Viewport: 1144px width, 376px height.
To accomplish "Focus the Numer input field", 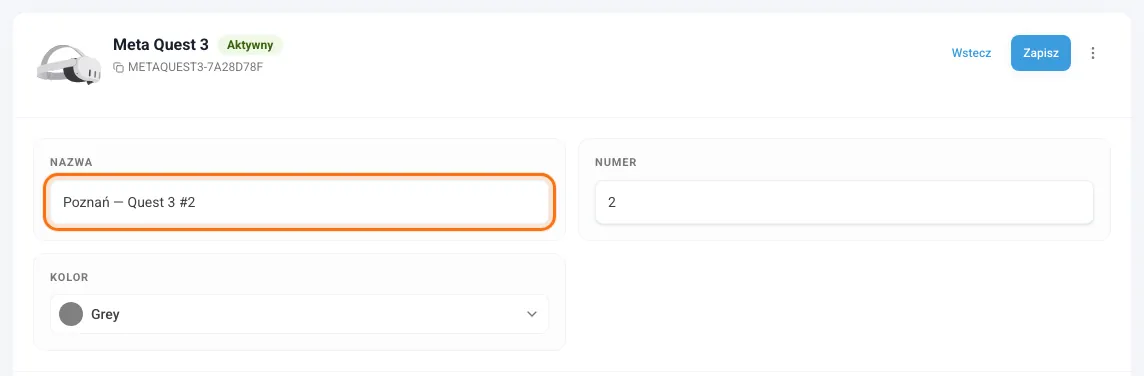I will [844, 202].
